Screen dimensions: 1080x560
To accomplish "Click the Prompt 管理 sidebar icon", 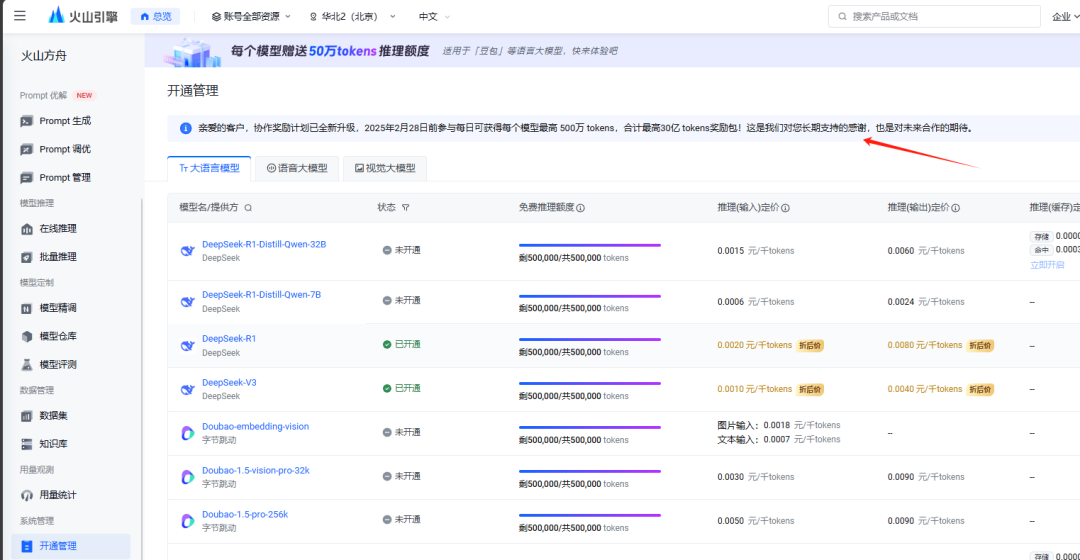I will (x=26, y=178).
